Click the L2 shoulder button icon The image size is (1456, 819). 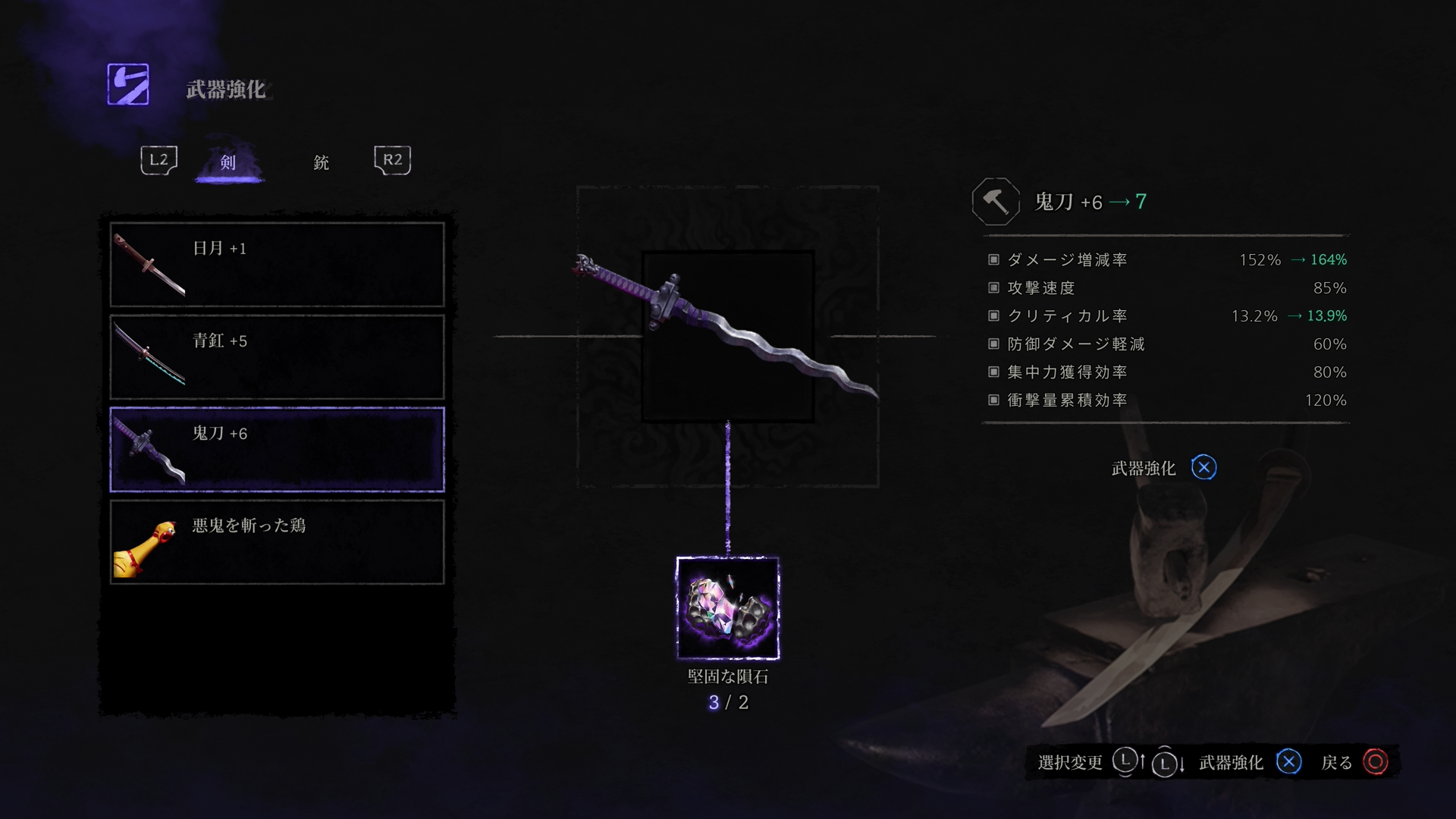[x=158, y=160]
